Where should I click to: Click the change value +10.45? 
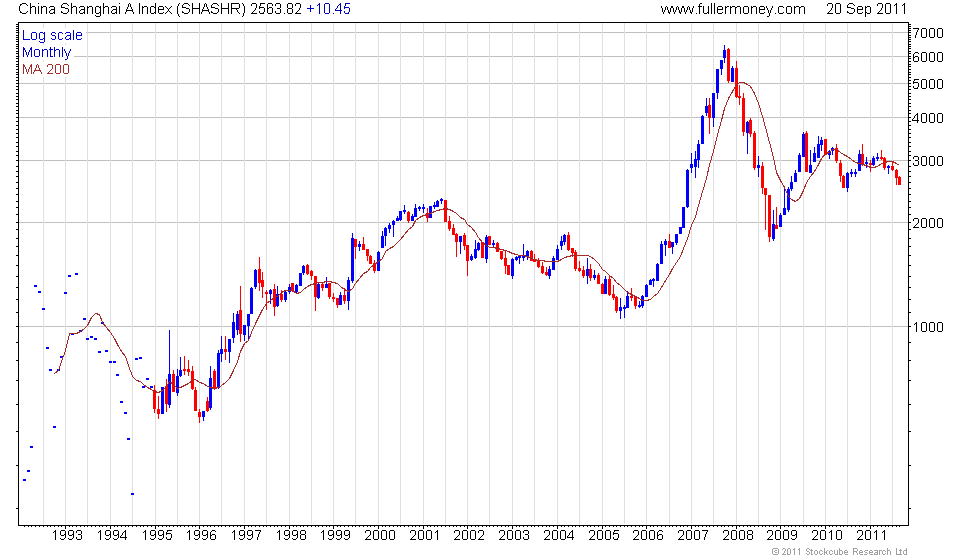[x=328, y=9]
